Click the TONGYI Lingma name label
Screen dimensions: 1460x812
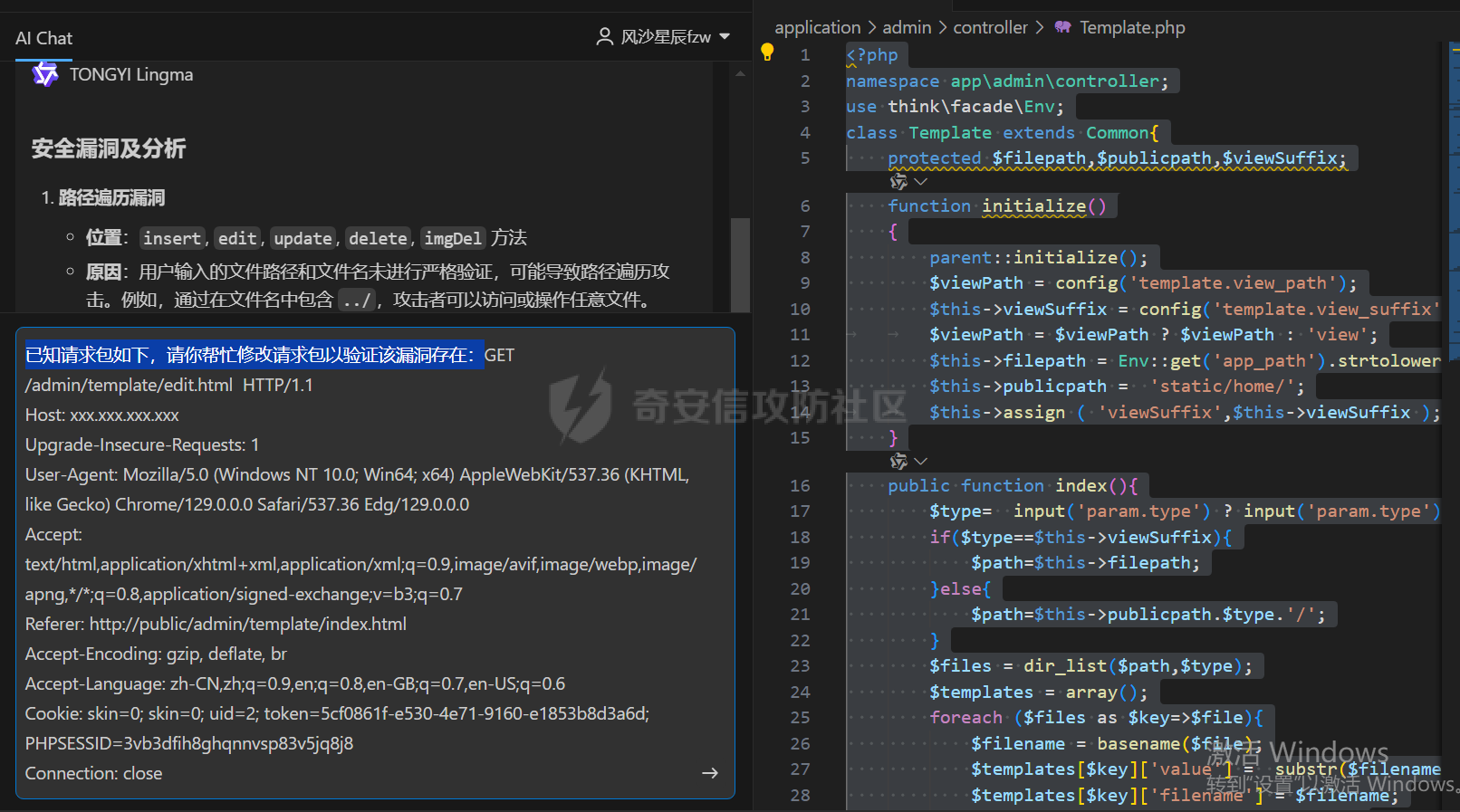(x=131, y=74)
